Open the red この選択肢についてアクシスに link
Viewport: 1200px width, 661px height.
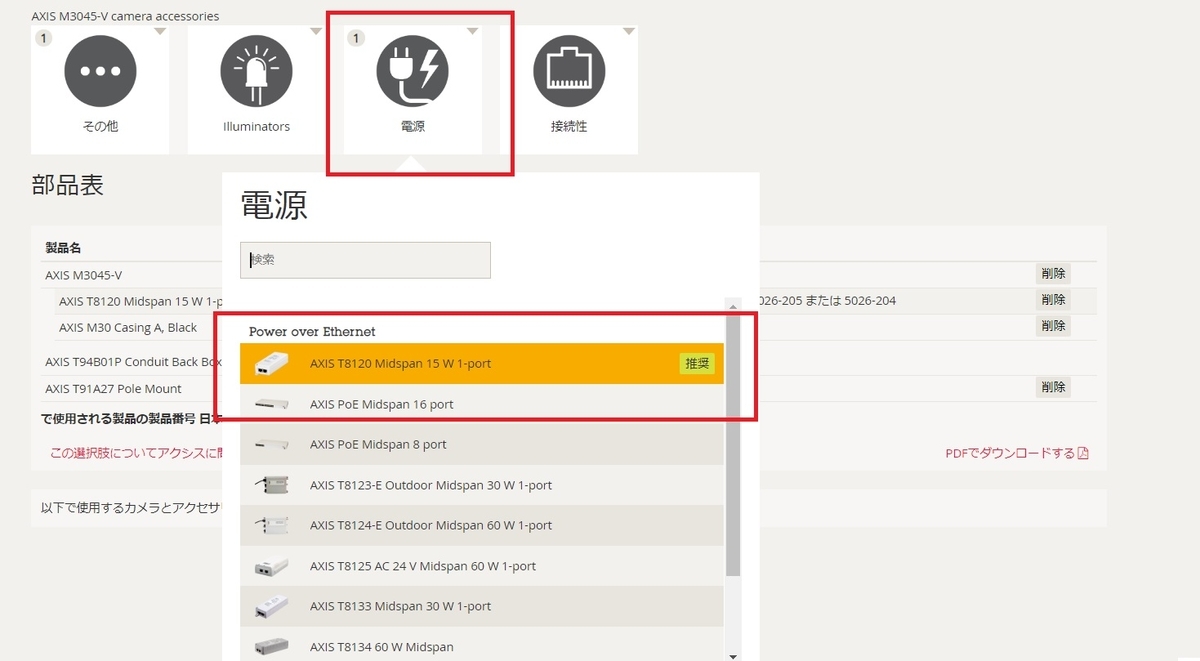[136, 453]
